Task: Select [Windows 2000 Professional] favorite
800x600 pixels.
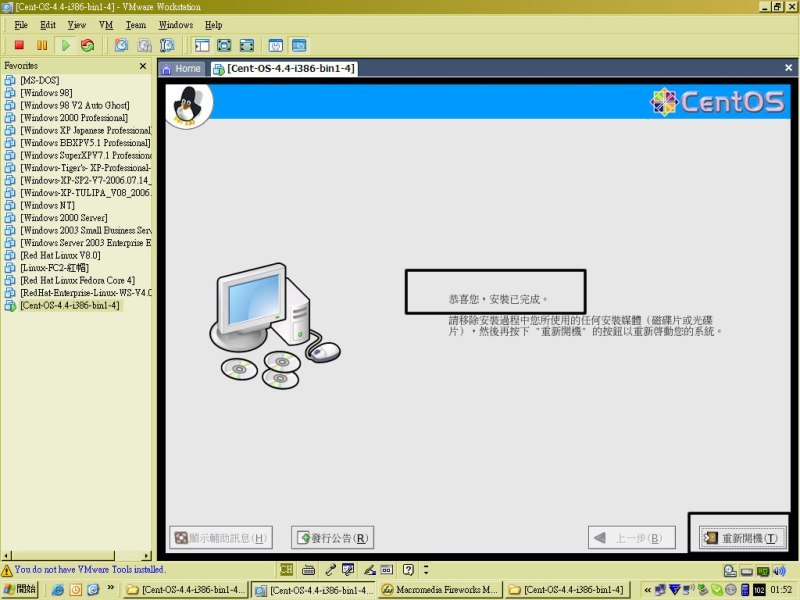Action: click(74, 118)
